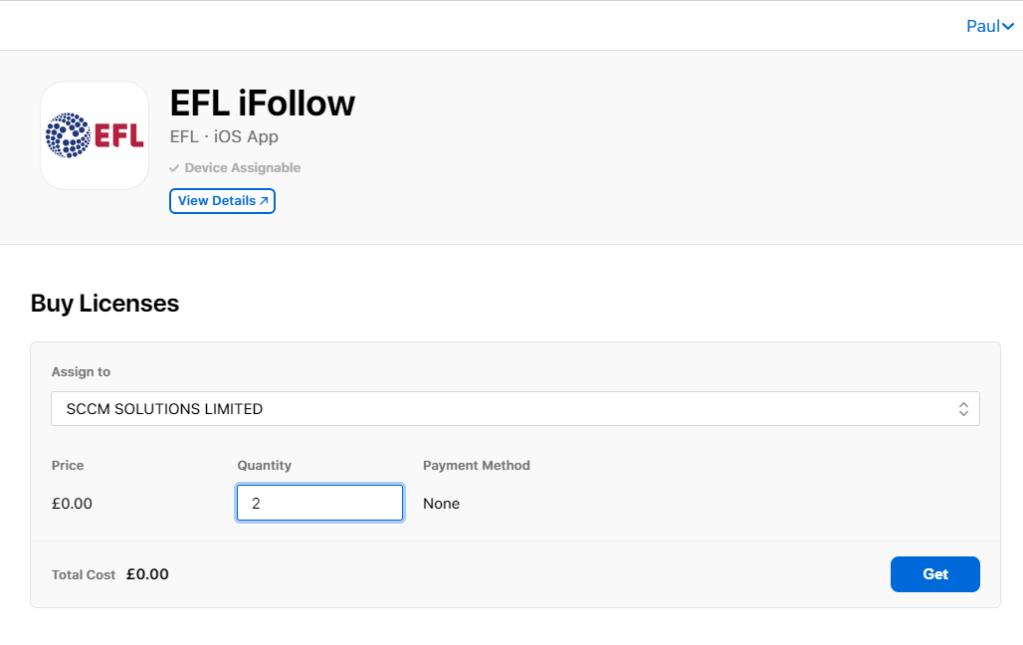Expand the SCCM SOLUTIONS LIMITED dropdown
The image size is (1023, 645).
(515, 409)
